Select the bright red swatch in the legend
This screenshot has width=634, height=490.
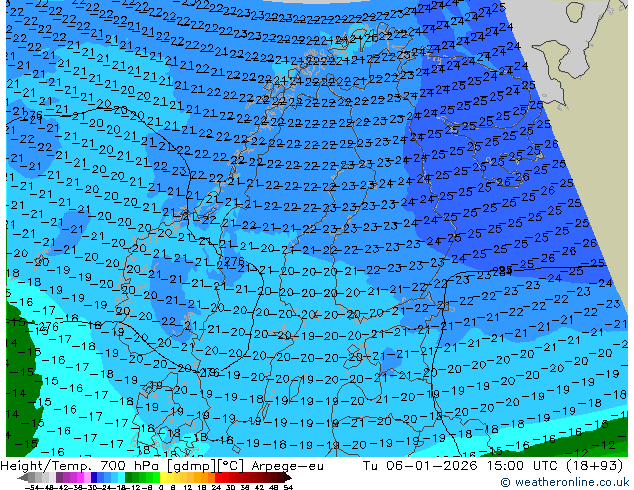coord(218,477)
